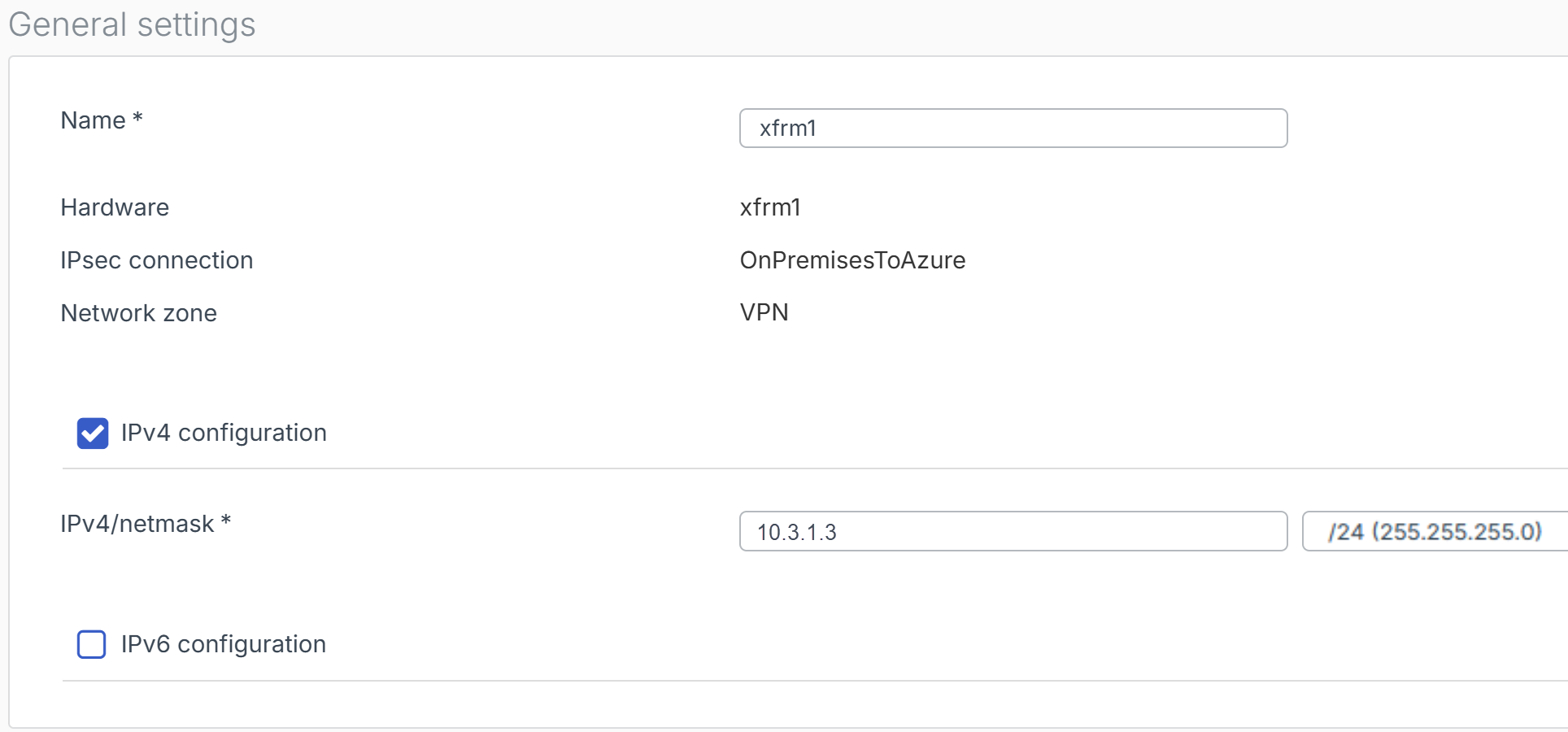
Task: Click the divider line under IPv6 configuration
Action: [x=813, y=681]
